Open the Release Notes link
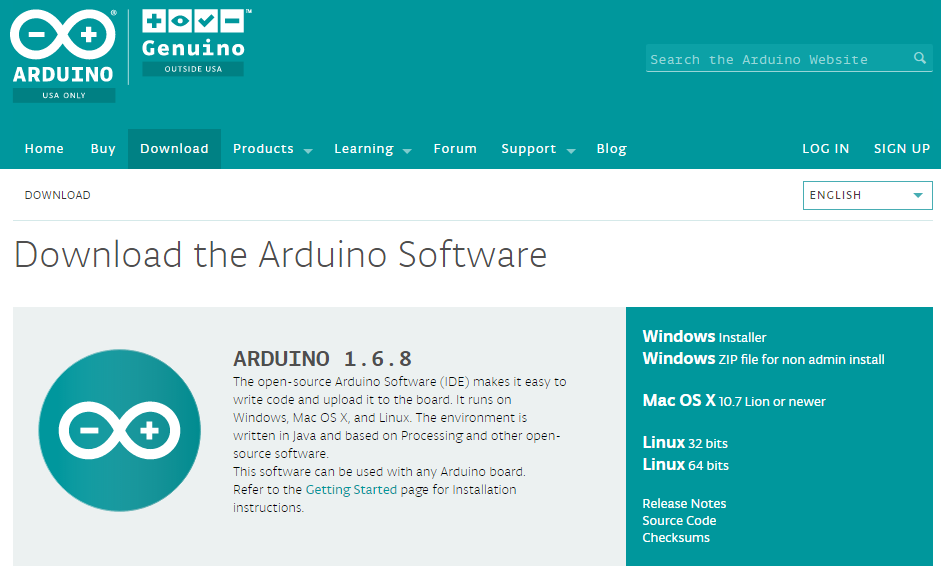Viewport: 941px width, 572px height. 684,504
